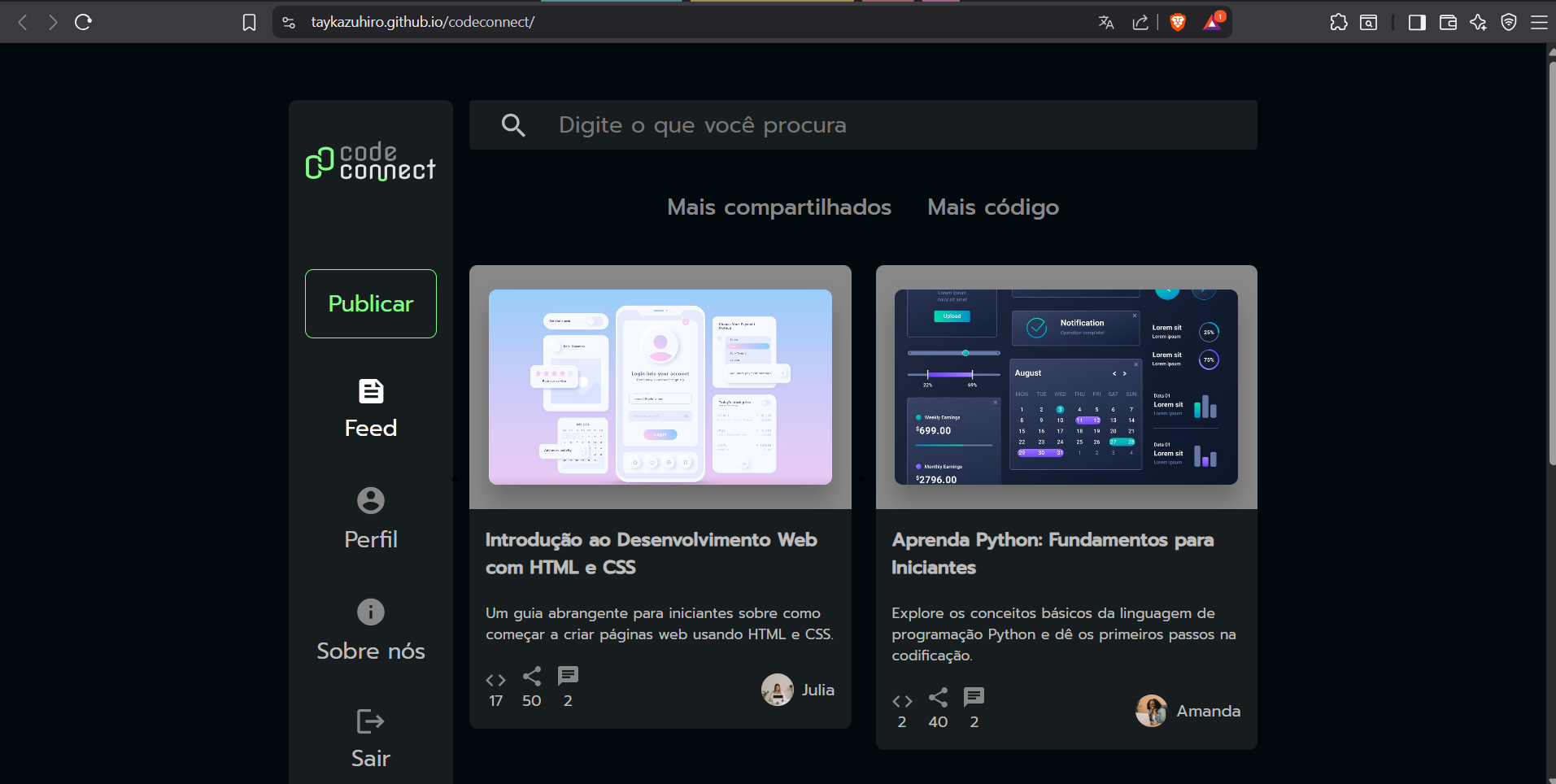Go forward using the browser forward arrow
The width and height of the screenshot is (1556, 784).
pyautogui.click(x=53, y=22)
